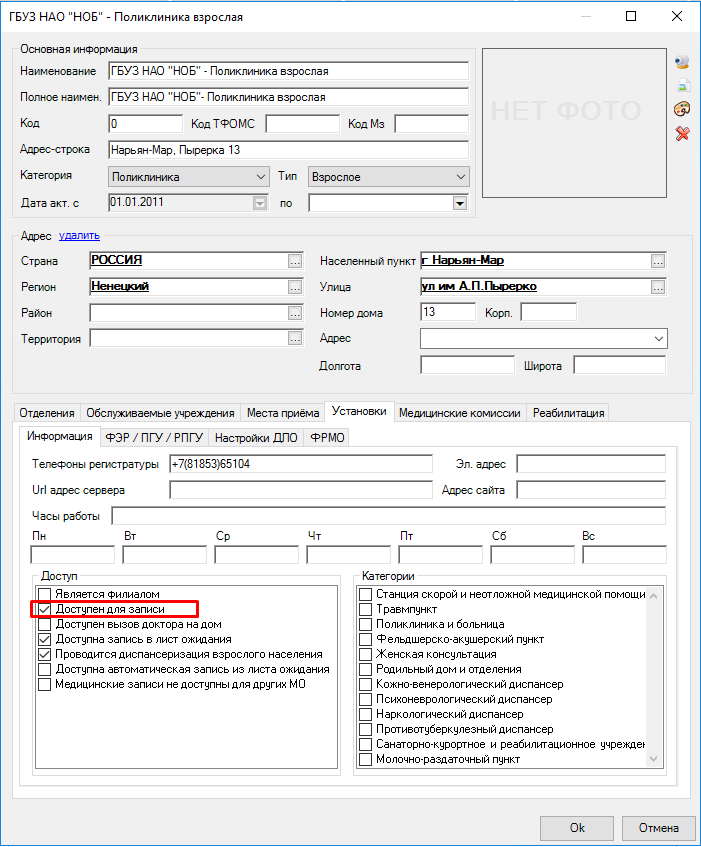Screen dimensions: 701x847
Task: Click the удалить address link
Action: (x=79, y=236)
